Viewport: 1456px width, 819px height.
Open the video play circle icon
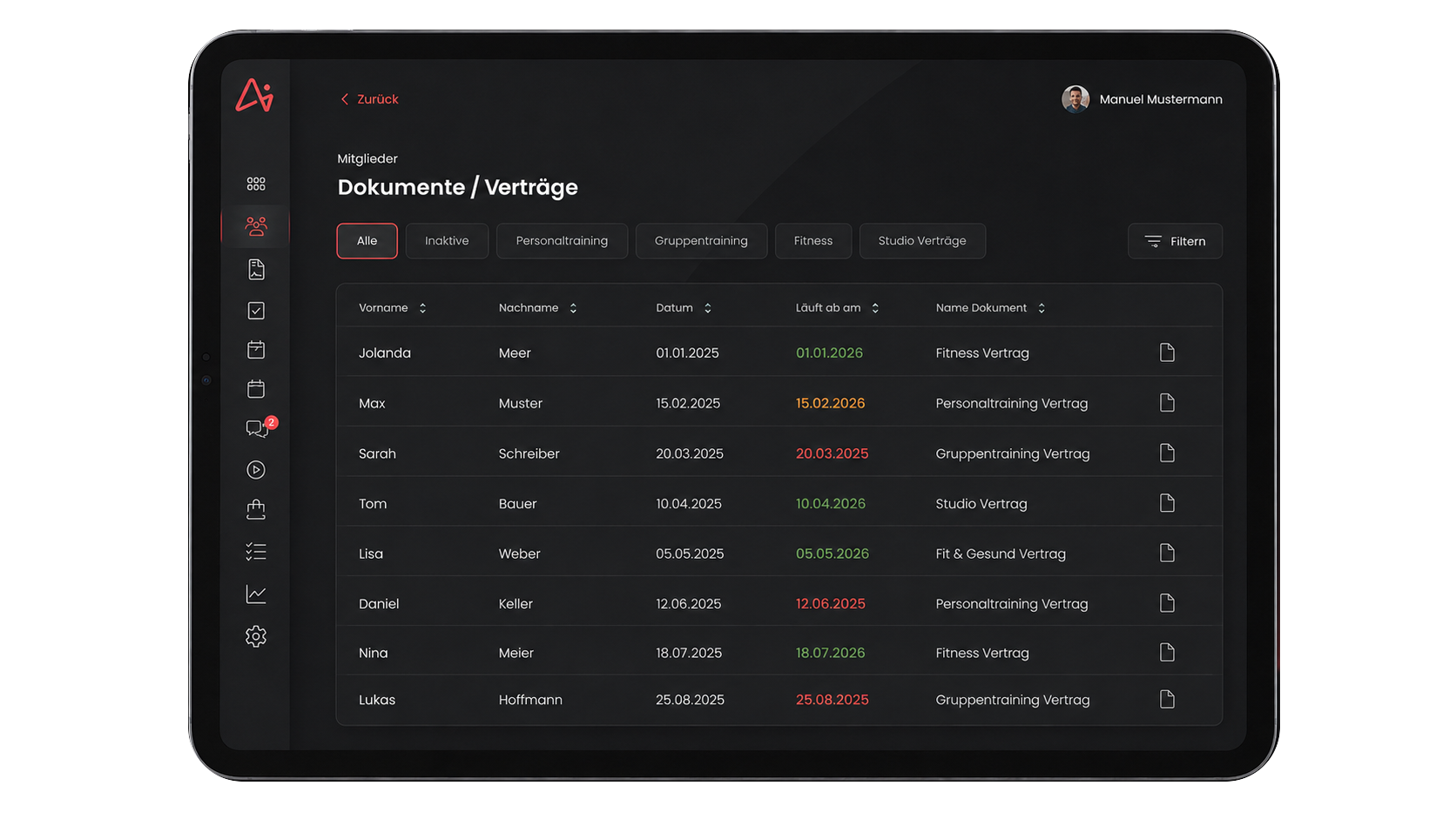256,470
